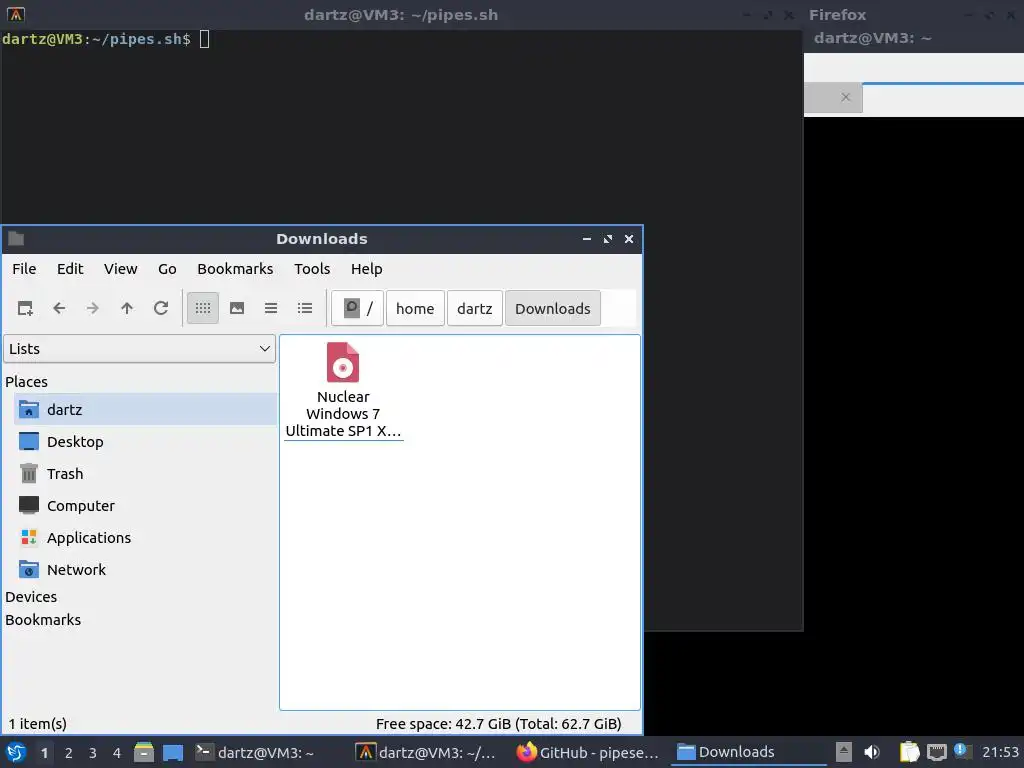The width and height of the screenshot is (1024, 768).
Task: Click the Alacritty icon in terminal titlebar
Action: pyautogui.click(x=16, y=14)
